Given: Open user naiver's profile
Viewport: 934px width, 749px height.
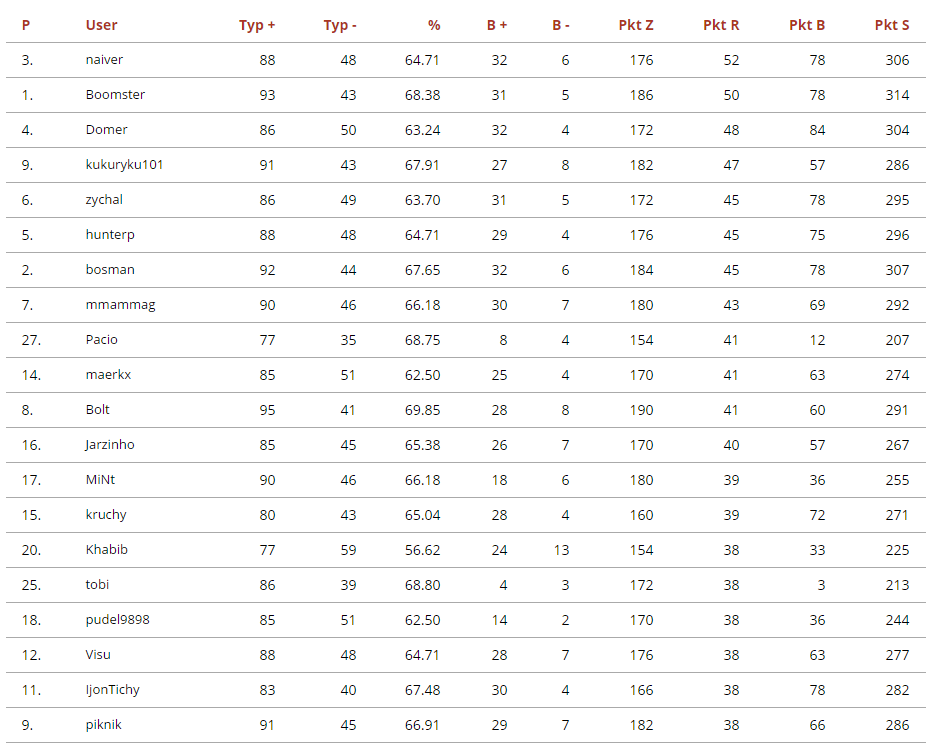Looking at the screenshot, I should pos(105,60).
